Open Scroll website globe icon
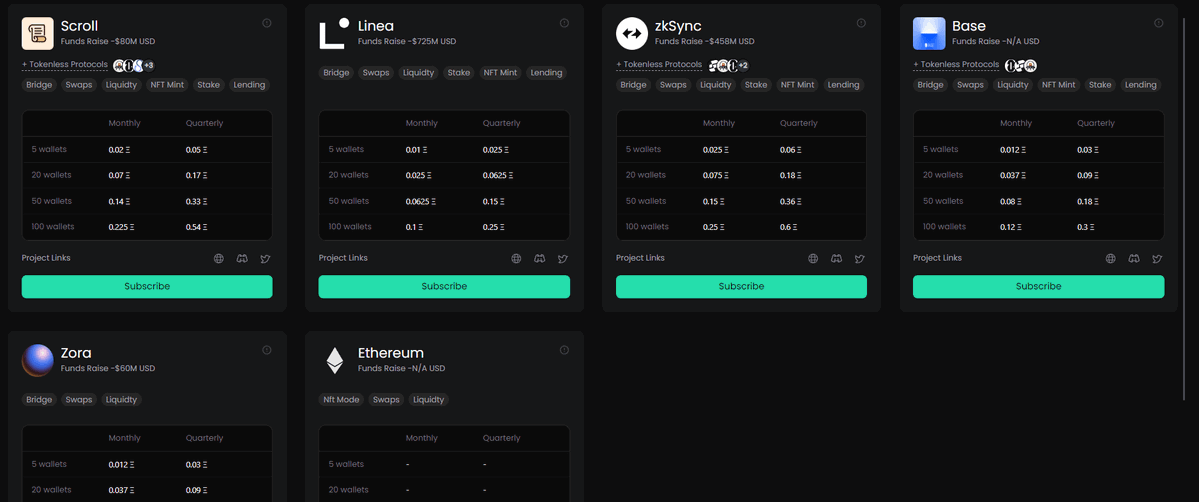Screen dimensions: 1199x502 coord(219,259)
